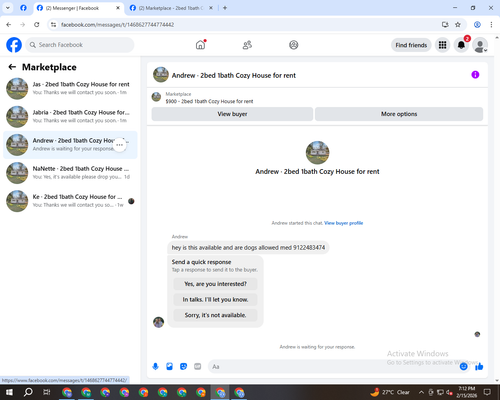Bookmark this page with the star
The height and width of the screenshot is (400, 500).
click(x=458, y=25)
